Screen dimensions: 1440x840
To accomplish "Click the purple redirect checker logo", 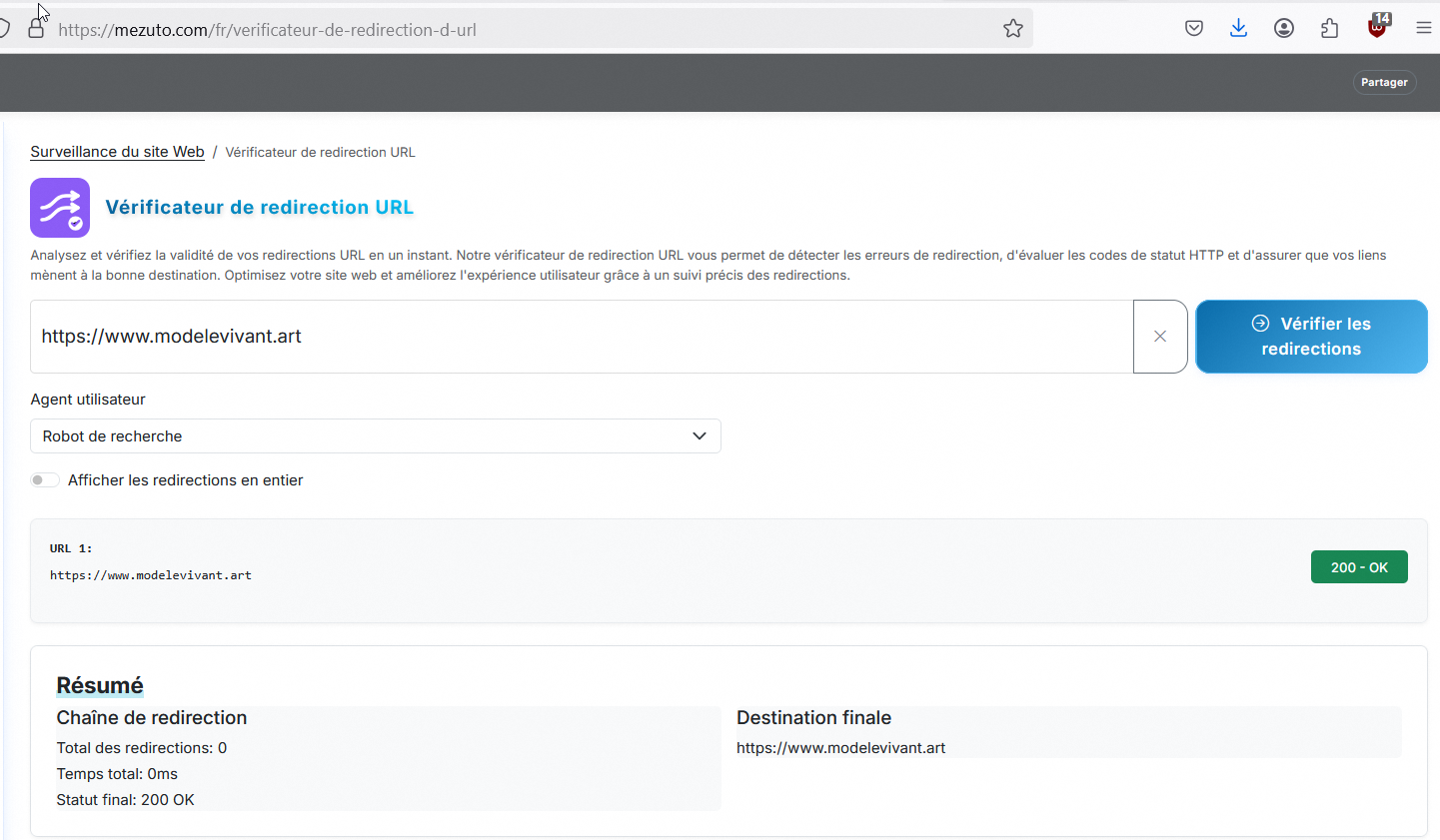I will click(x=60, y=208).
